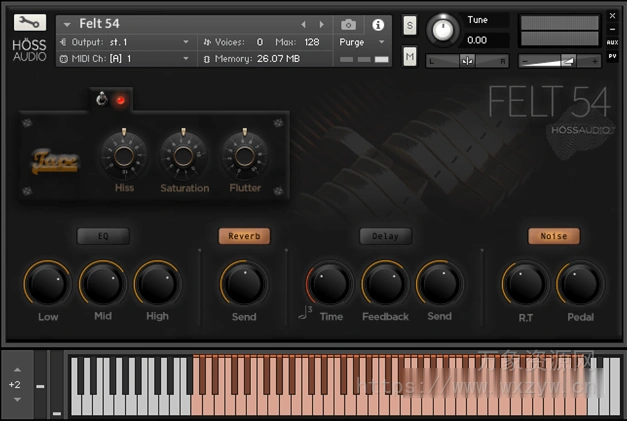Click the red Tape power LED

click(x=120, y=100)
